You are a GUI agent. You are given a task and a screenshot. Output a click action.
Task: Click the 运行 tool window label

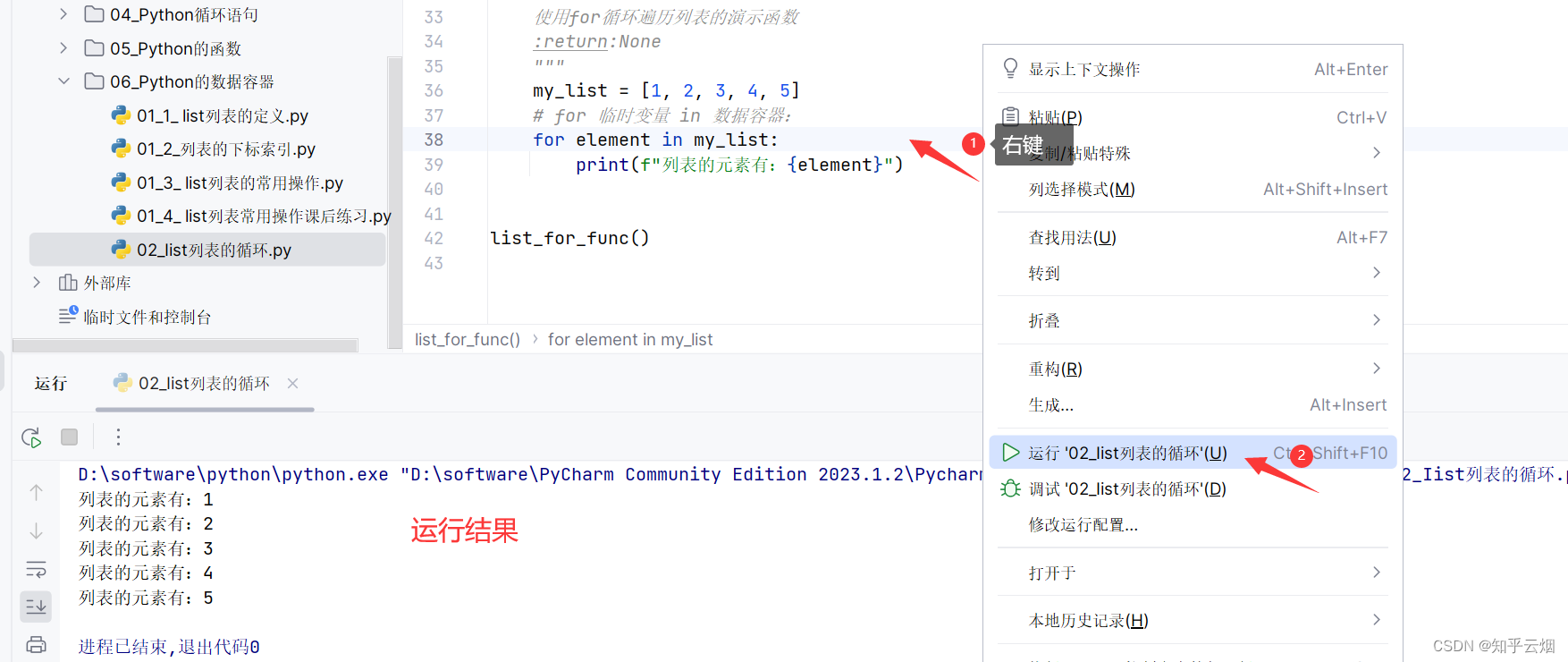(51, 383)
